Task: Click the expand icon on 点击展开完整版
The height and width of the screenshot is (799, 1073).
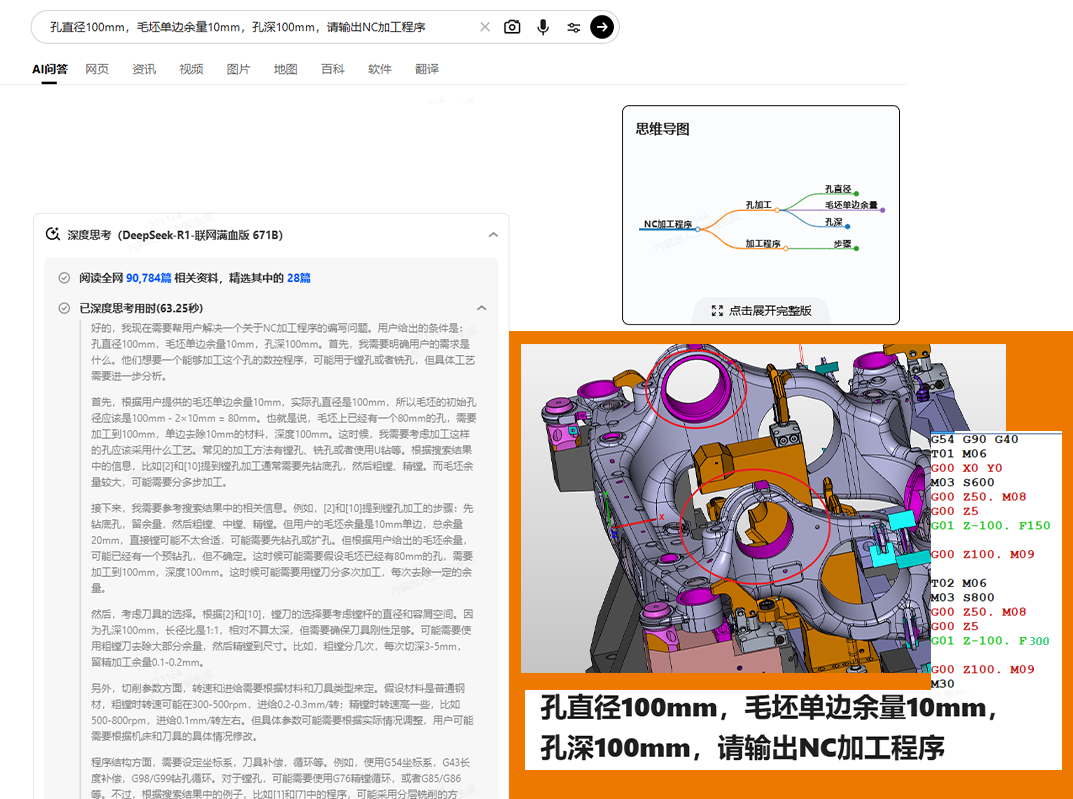Action: pos(717,311)
